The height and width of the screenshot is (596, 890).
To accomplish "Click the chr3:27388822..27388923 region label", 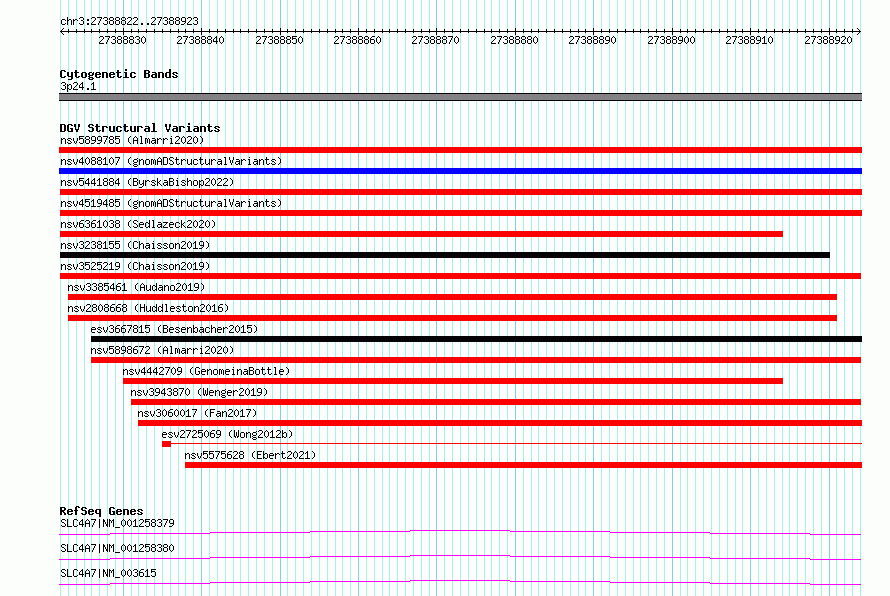I will tap(129, 22).
